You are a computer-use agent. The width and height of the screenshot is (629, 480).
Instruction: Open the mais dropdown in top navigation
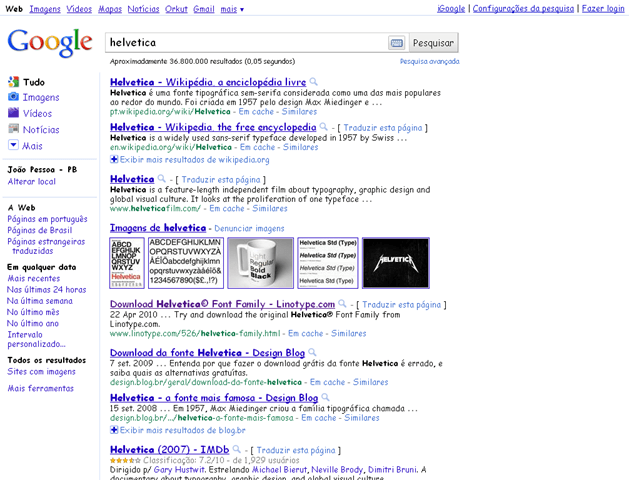pyautogui.click(x=232, y=9)
